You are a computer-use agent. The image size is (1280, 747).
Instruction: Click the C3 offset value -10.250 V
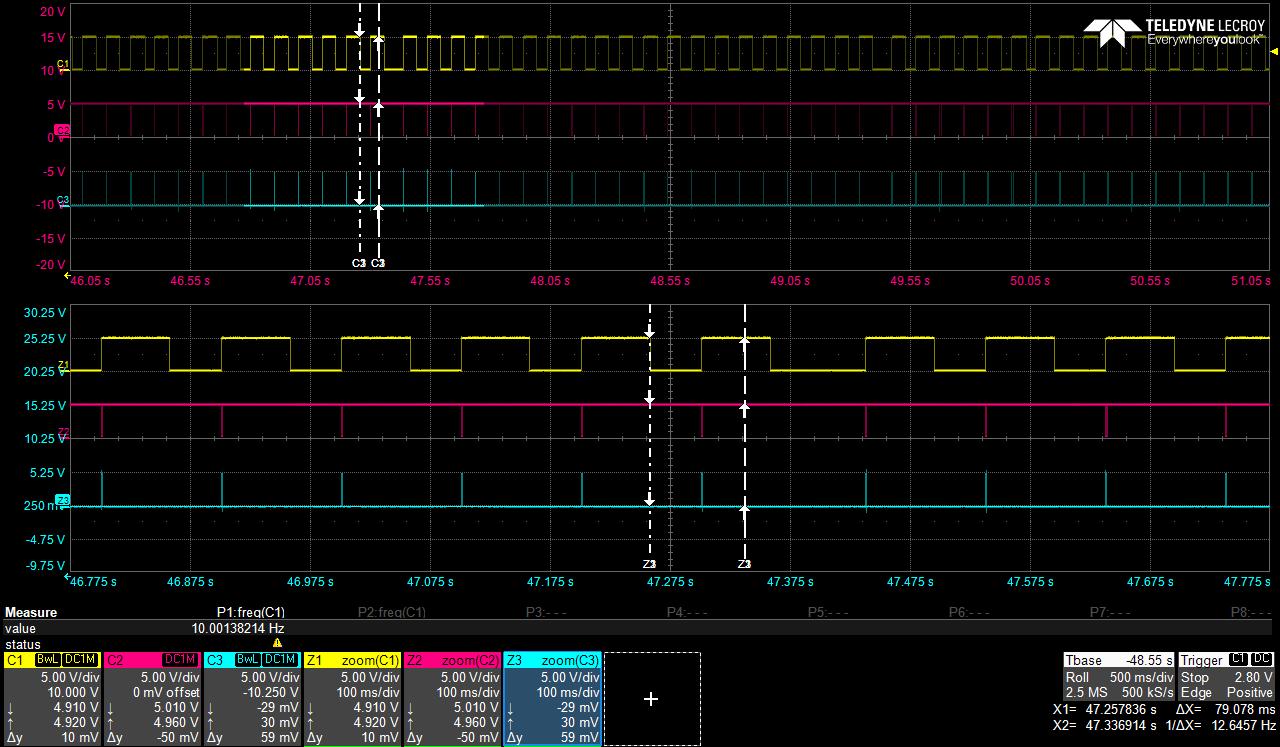coord(271,692)
